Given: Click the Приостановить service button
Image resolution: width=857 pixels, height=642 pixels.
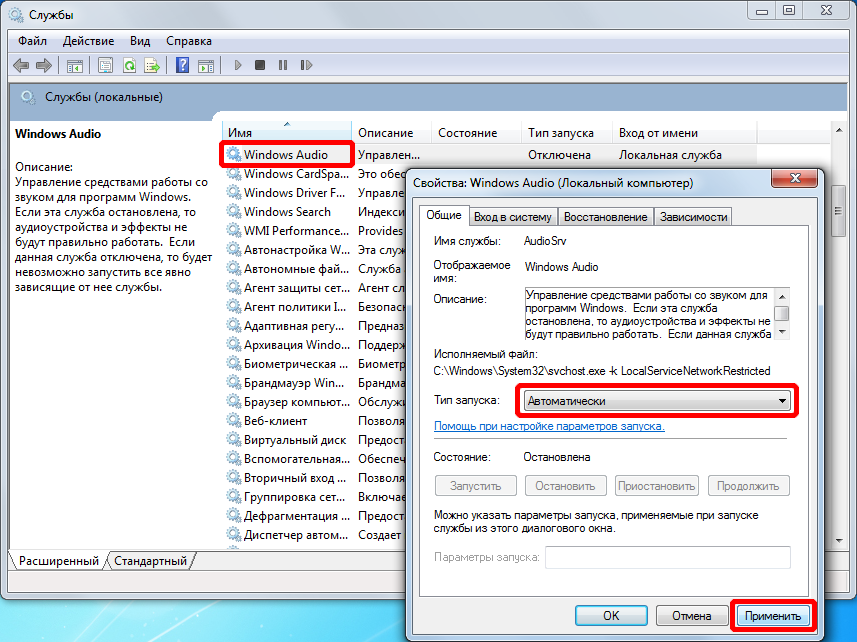Looking at the screenshot, I should coord(656,486).
